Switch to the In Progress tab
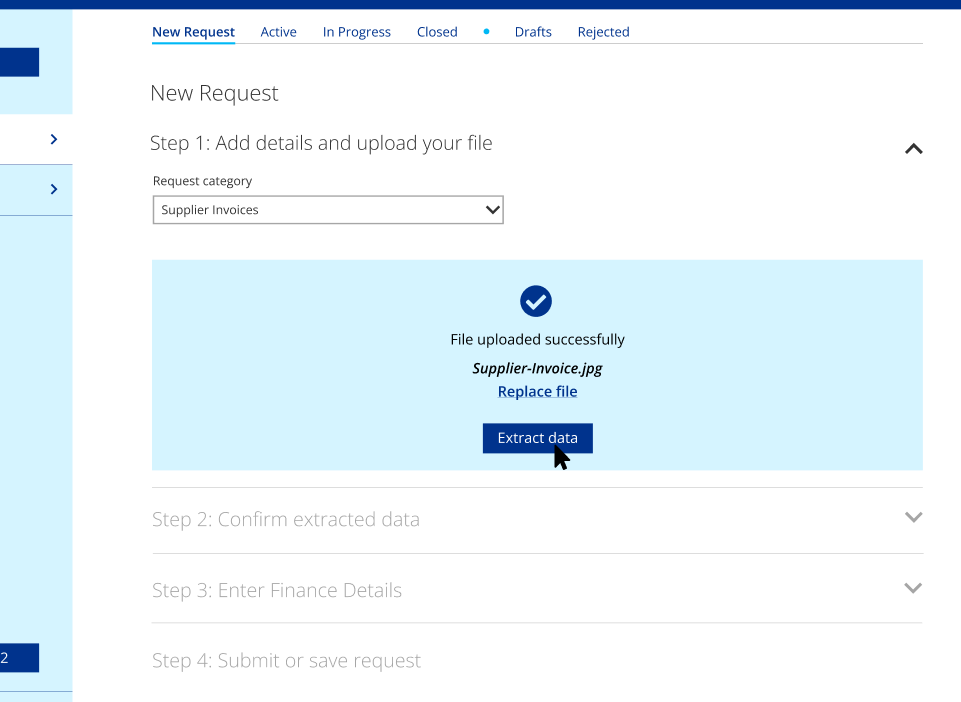The height and width of the screenshot is (702, 961). point(357,32)
